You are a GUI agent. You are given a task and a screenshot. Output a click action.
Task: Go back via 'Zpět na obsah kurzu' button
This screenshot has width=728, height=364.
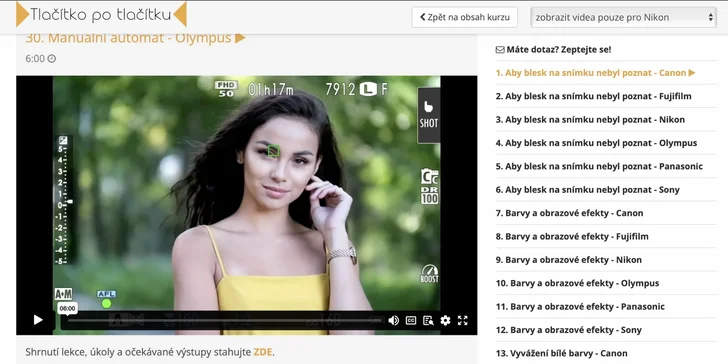pos(465,18)
